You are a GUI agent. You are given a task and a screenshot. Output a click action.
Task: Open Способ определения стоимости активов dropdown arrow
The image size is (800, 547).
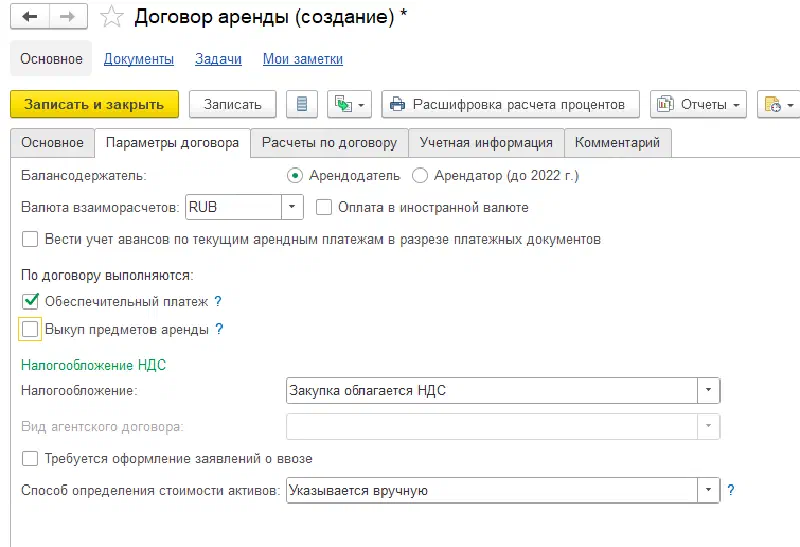(x=708, y=490)
